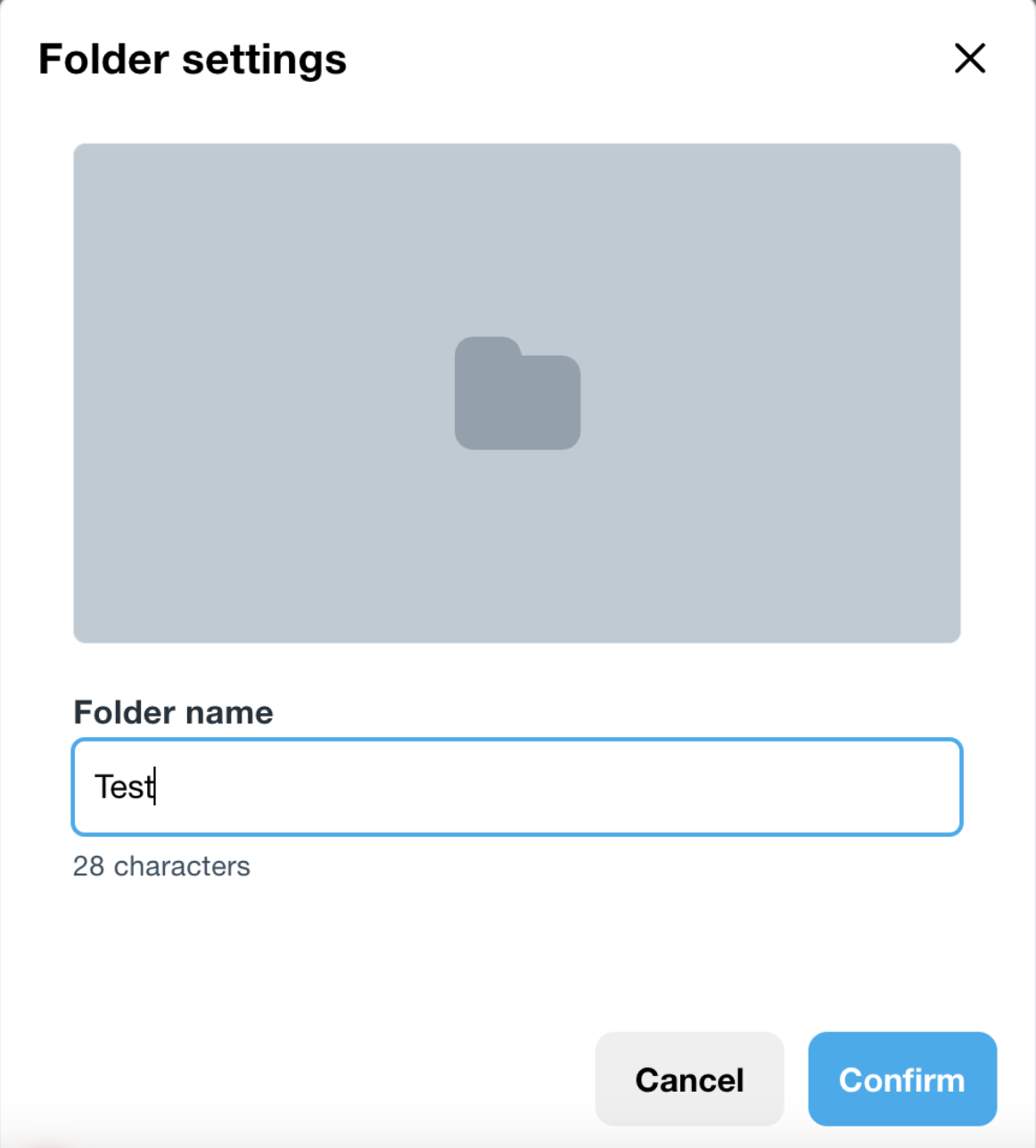Image resolution: width=1036 pixels, height=1148 pixels.
Task: Close the Folder settings dialog
Action: [969, 59]
